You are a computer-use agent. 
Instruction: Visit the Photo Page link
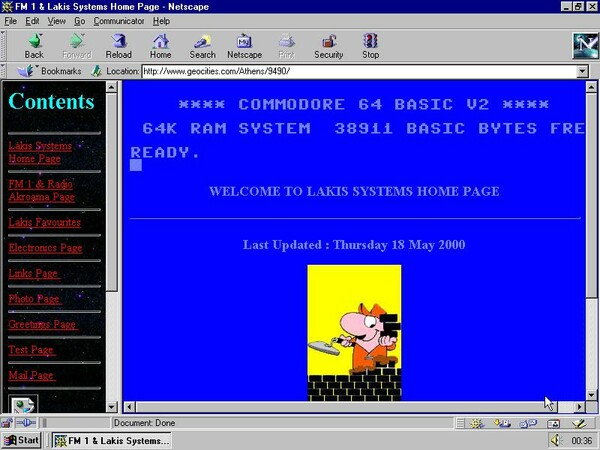34,299
